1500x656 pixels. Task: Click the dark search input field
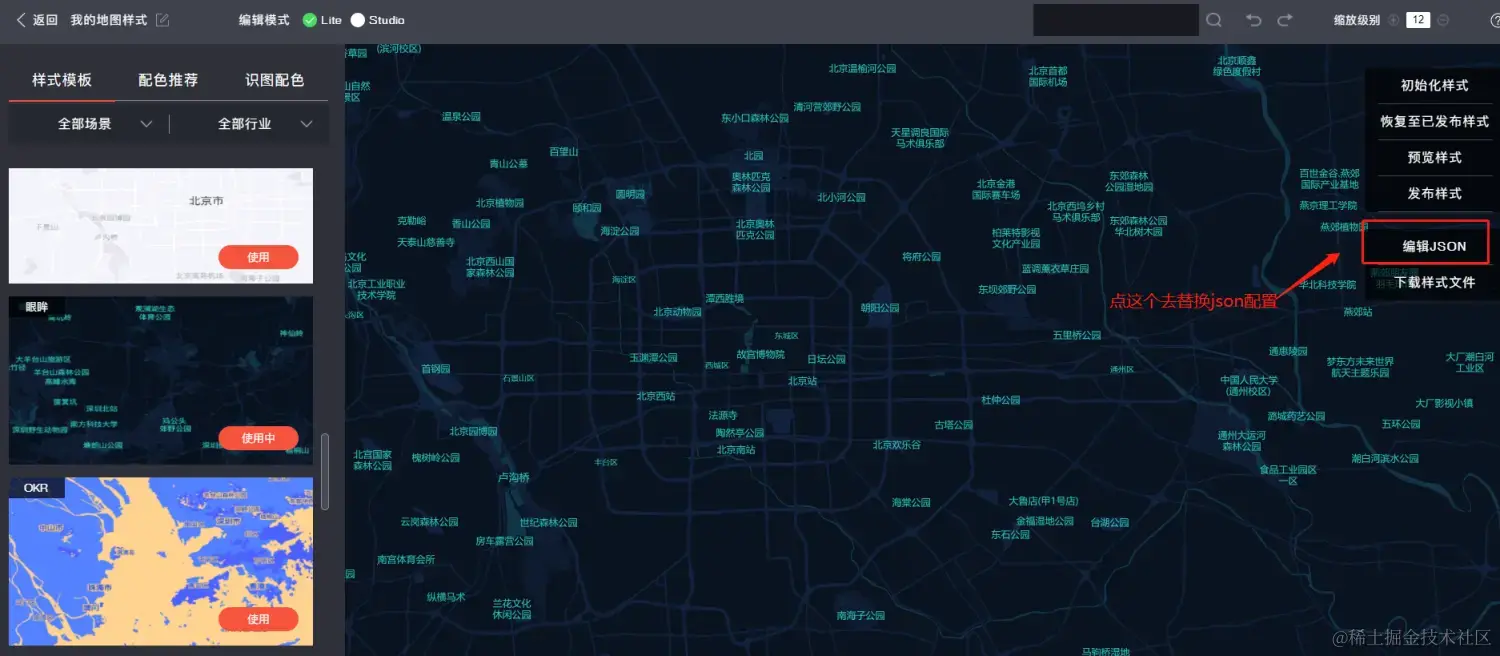click(x=1116, y=20)
